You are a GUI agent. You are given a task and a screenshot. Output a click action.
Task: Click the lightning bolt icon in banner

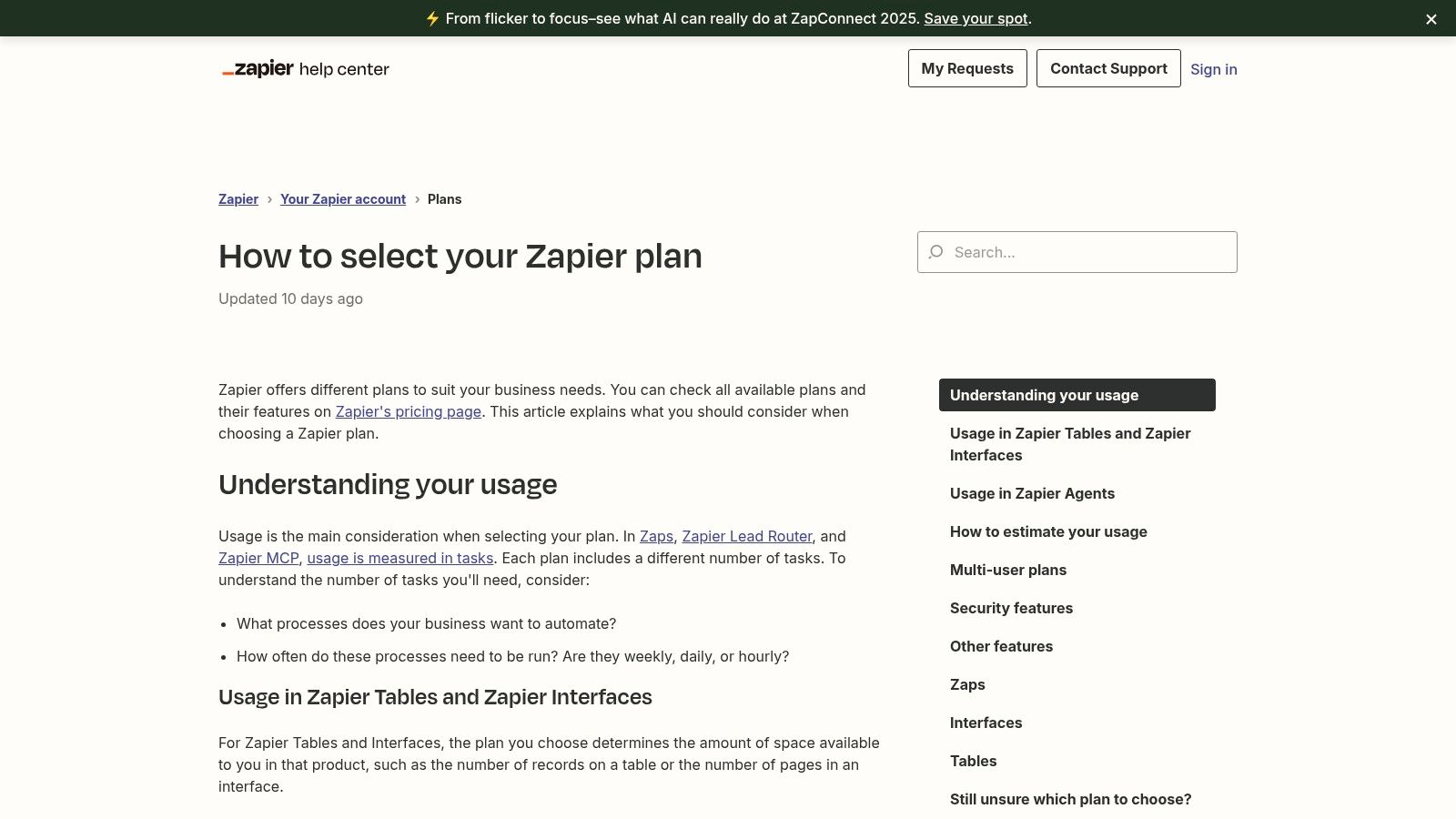(x=432, y=18)
